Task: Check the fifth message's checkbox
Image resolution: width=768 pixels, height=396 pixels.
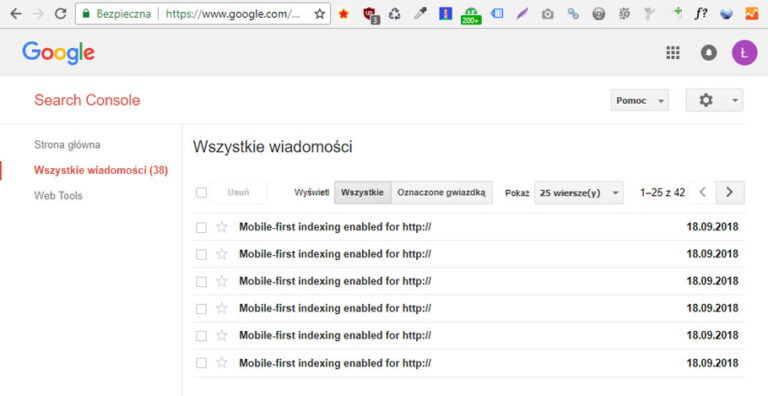Action: (x=201, y=336)
